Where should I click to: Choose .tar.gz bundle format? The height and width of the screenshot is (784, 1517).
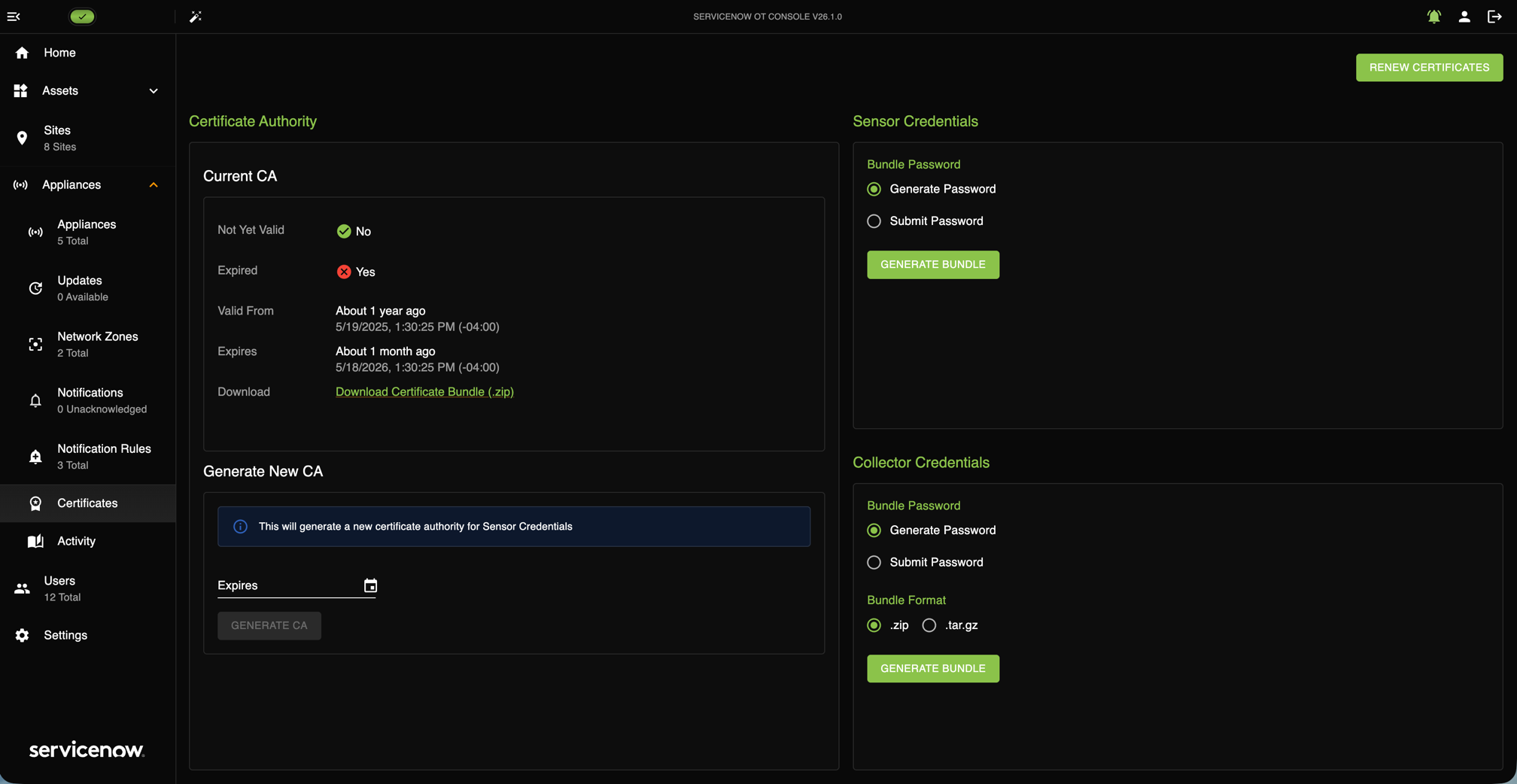click(929, 625)
